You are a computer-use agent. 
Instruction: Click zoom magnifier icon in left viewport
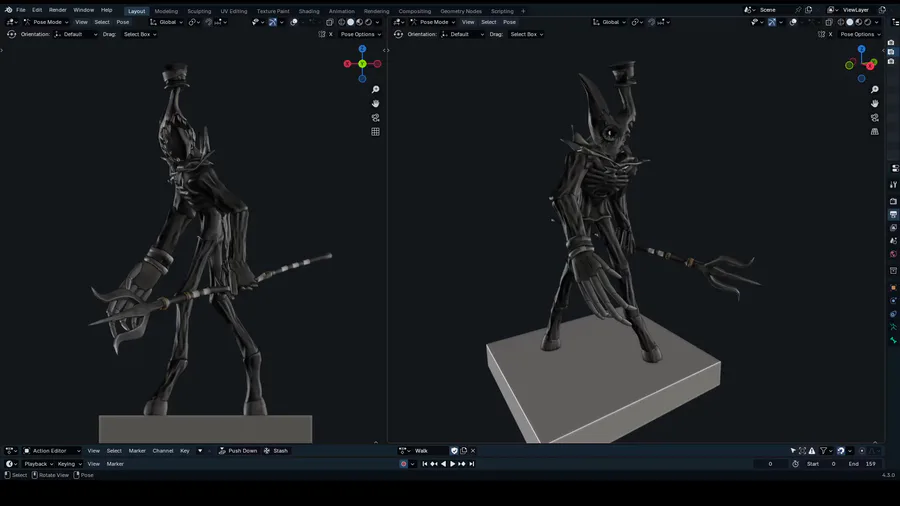(x=375, y=89)
